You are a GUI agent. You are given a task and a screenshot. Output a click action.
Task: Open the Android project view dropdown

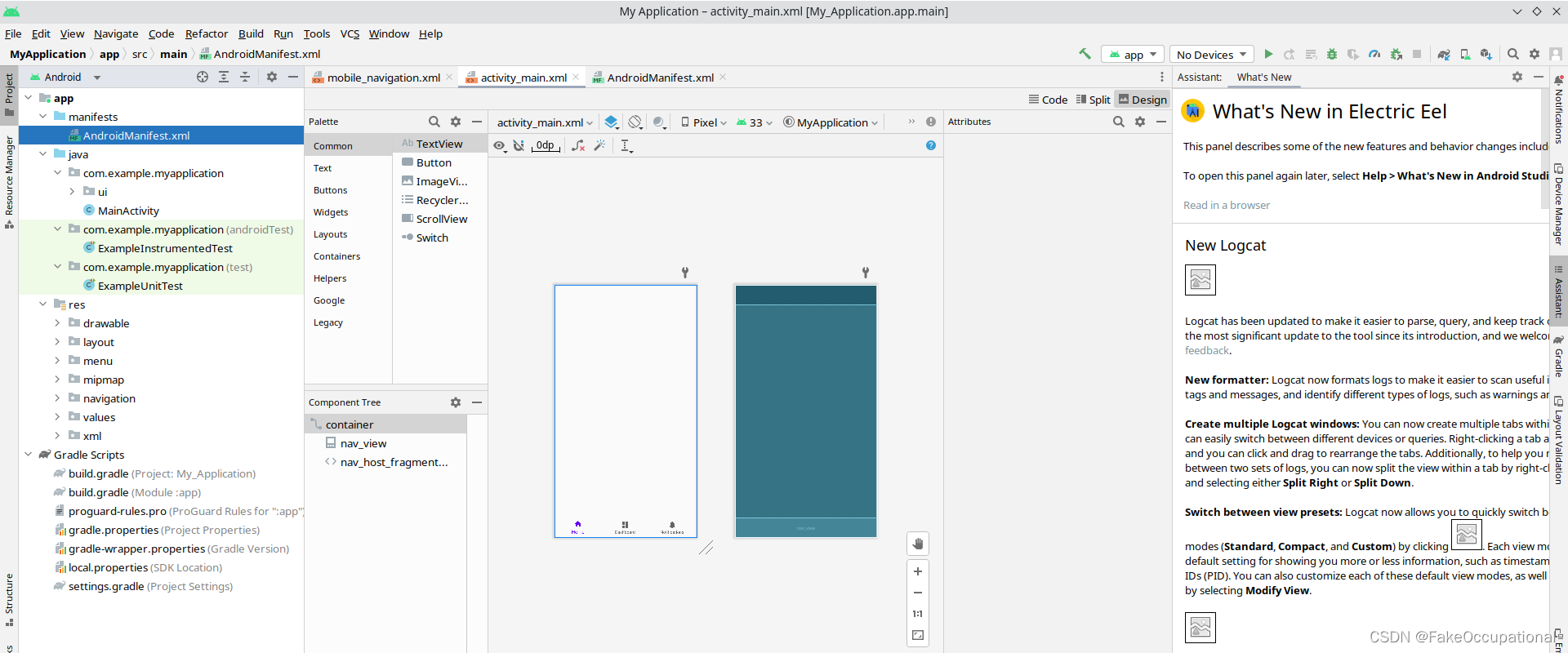65,77
